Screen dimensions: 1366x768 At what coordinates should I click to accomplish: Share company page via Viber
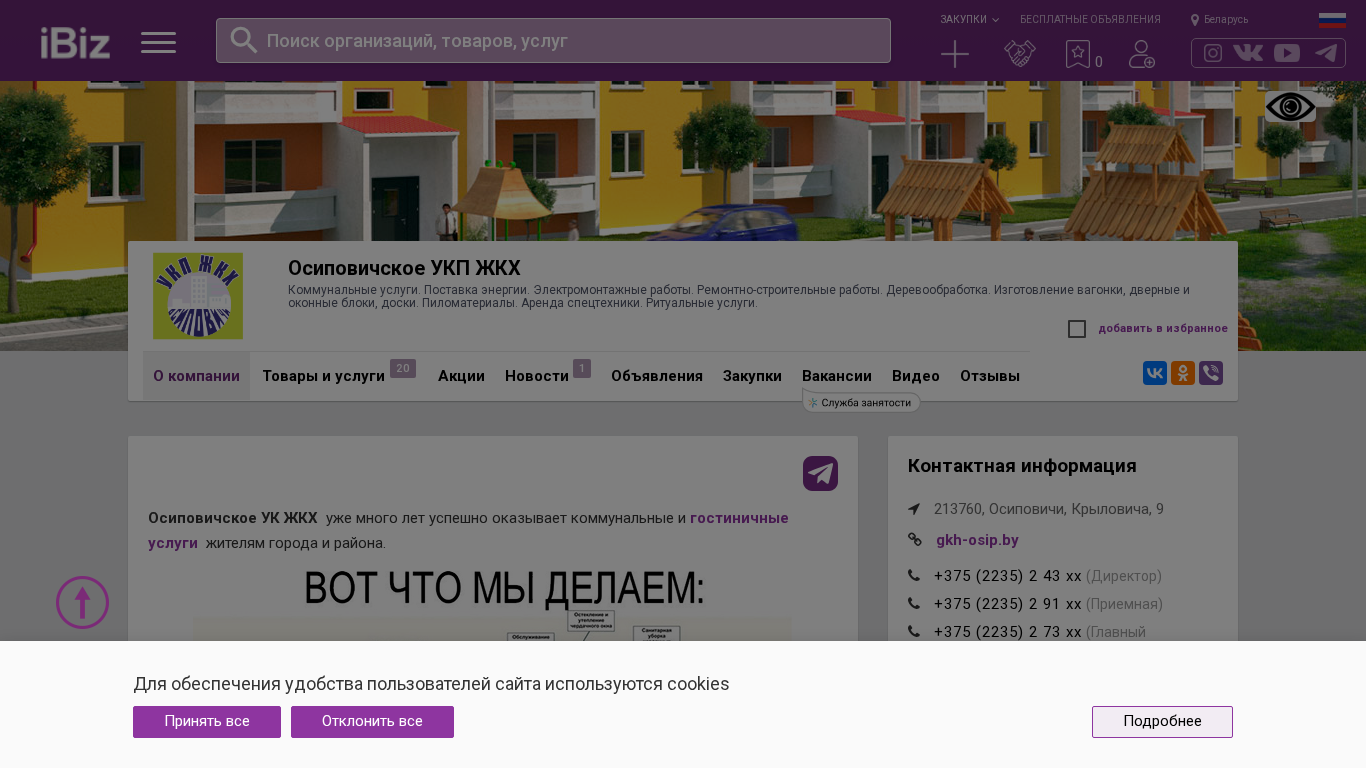[1211, 373]
